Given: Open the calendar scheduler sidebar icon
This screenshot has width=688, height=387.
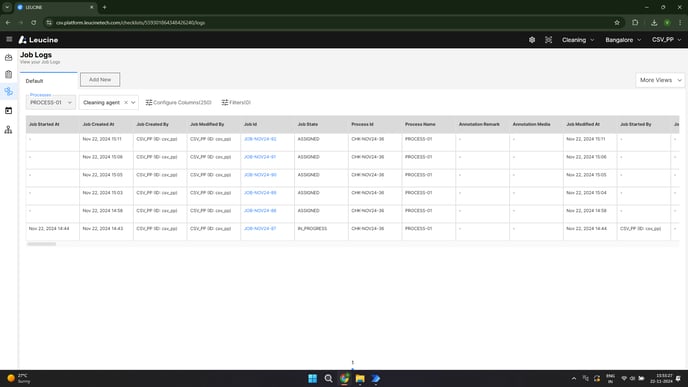Looking at the screenshot, I should coord(8,111).
